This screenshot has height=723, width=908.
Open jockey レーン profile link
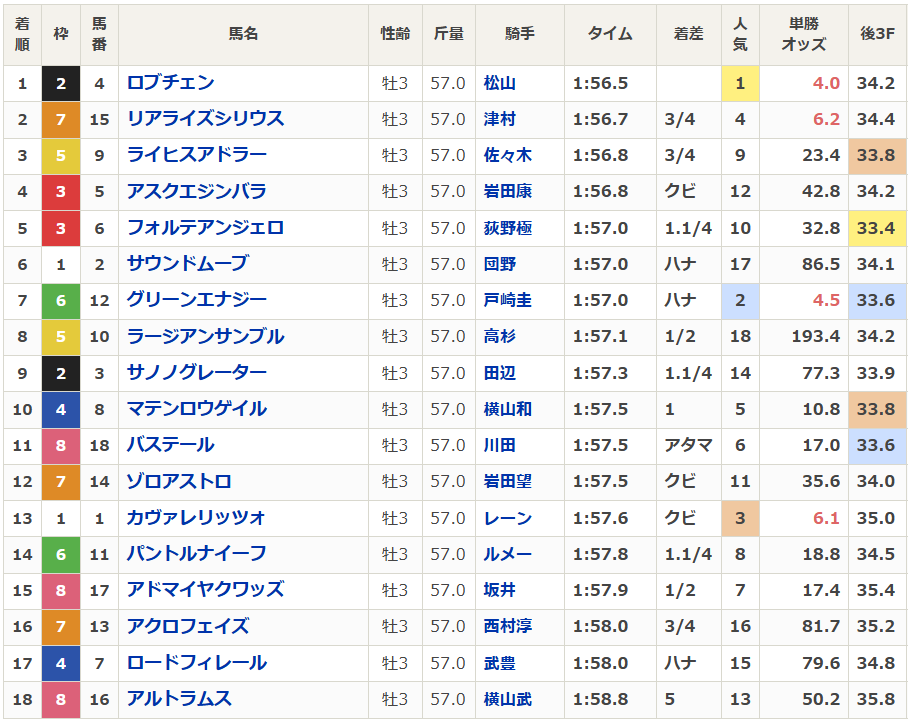508,518
